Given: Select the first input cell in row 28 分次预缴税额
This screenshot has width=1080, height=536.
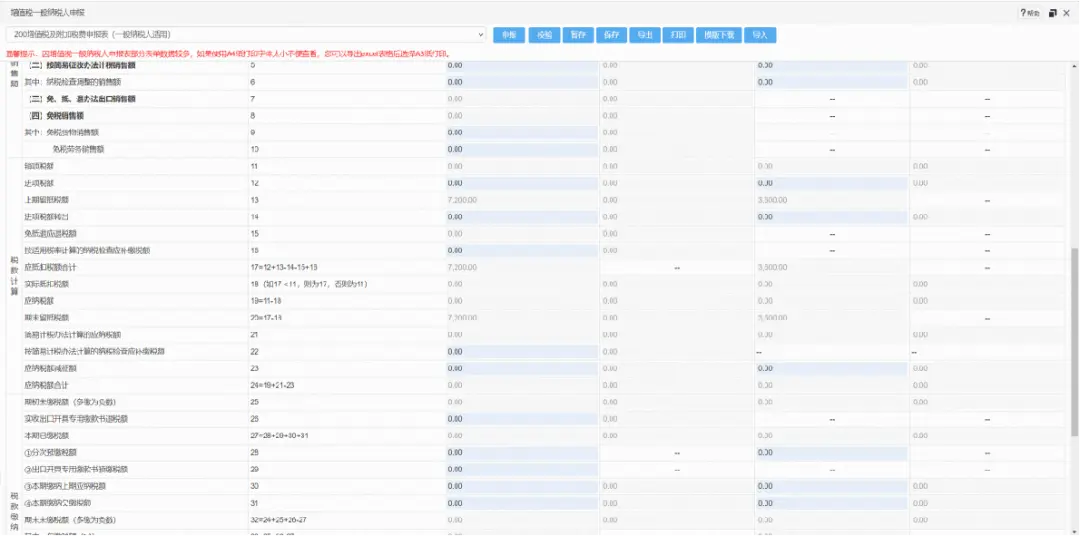Looking at the screenshot, I should point(521,453).
